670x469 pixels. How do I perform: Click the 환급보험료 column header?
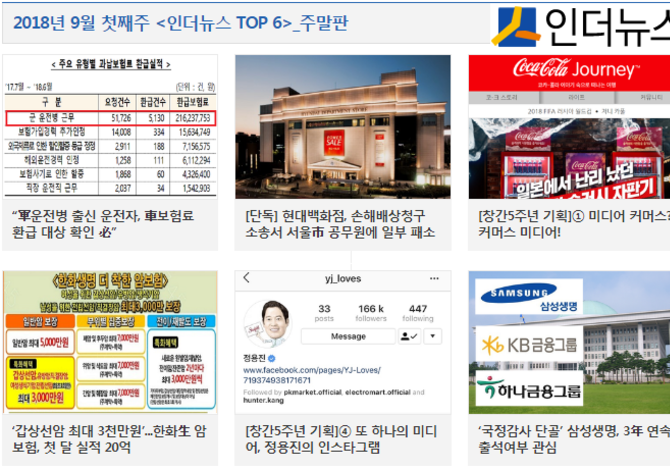(x=193, y=102)
